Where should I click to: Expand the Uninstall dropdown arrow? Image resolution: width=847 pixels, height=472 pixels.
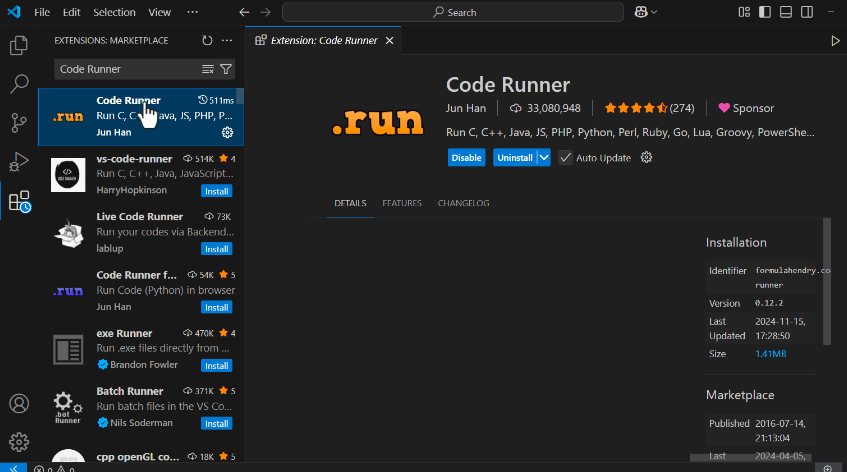pyautogui.click(x=544, y=158)
